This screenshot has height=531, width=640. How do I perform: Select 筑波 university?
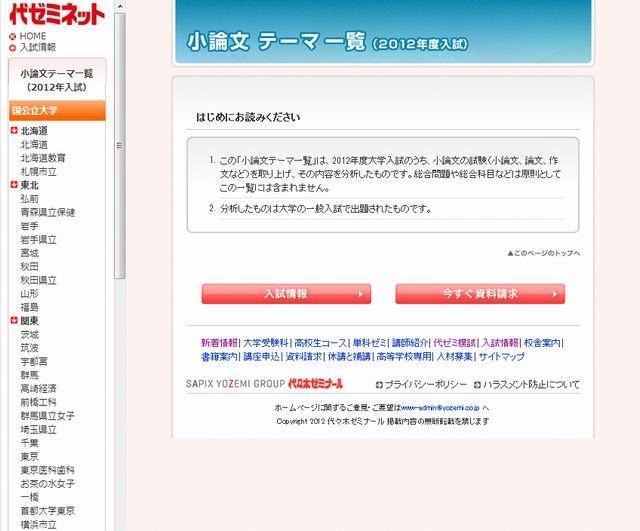coord(29,348)
